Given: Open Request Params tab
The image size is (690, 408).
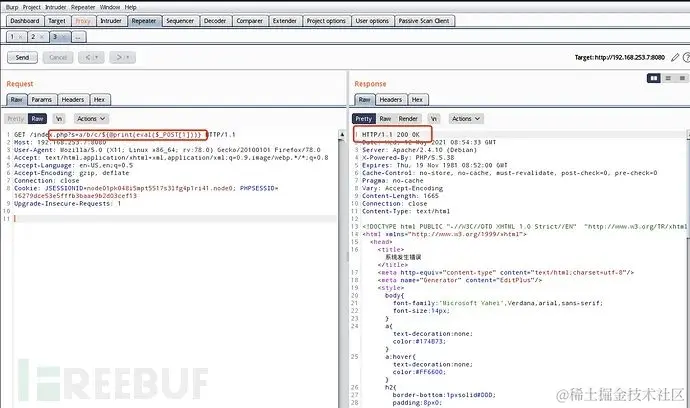Looking at the screenshot, I should tap(42, 99).
